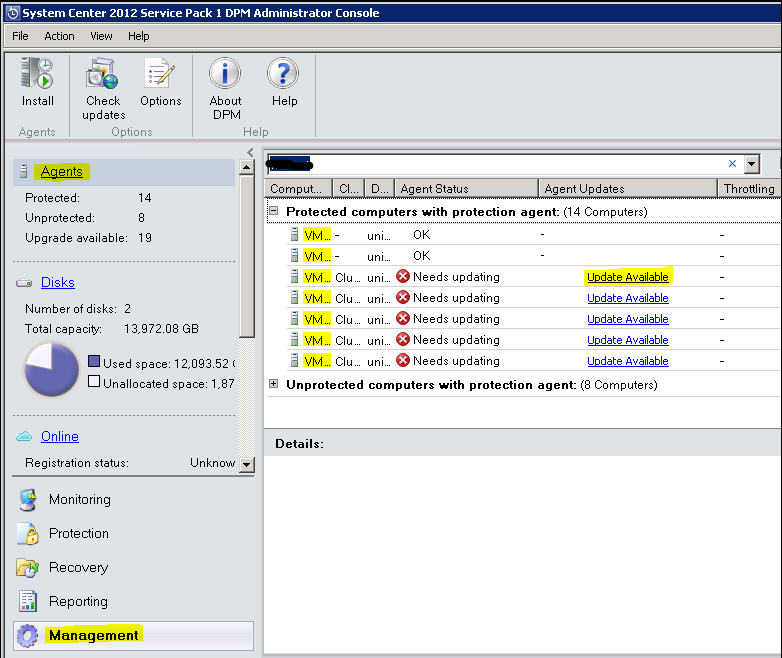The image size is (782, 658).
Task: Open the Monitoring workspace
Action: [79, 500]
